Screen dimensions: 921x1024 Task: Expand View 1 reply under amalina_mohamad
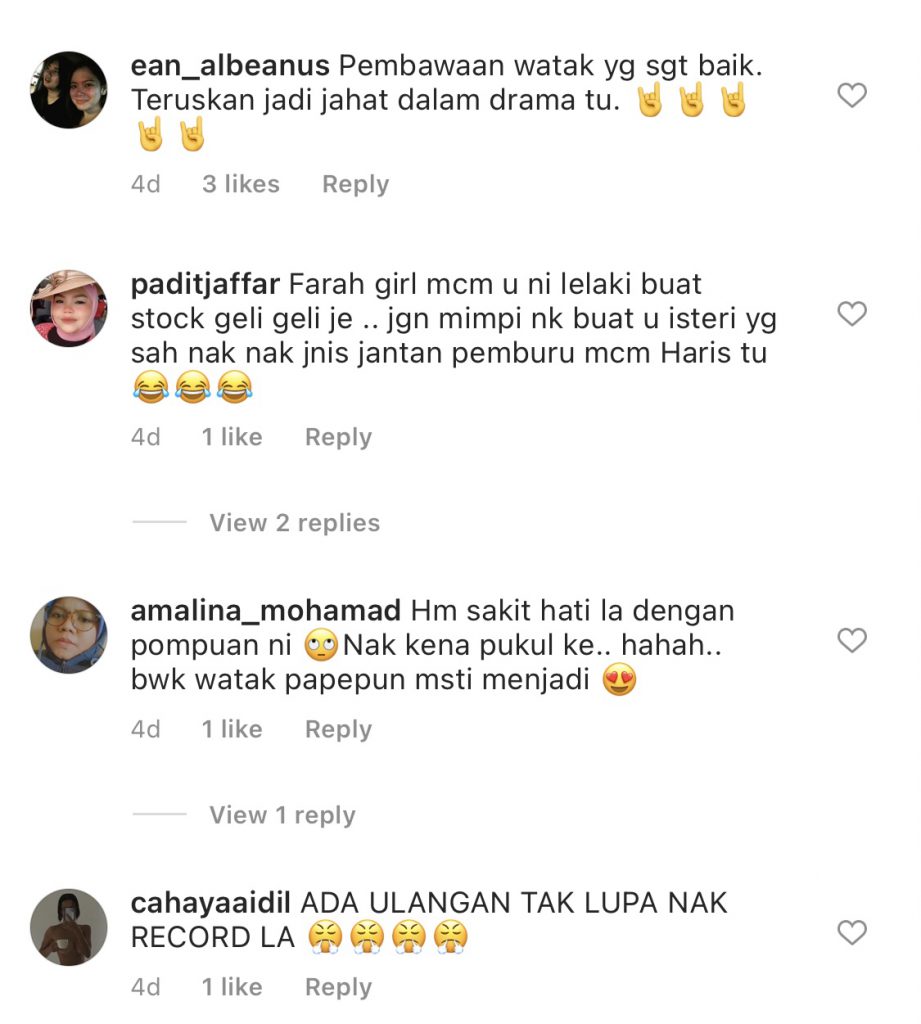282,814
